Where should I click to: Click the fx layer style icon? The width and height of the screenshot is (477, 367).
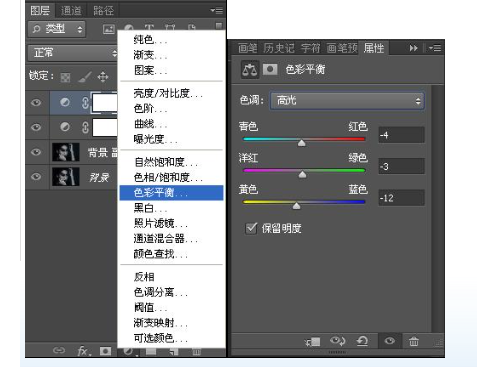point(83,351)
